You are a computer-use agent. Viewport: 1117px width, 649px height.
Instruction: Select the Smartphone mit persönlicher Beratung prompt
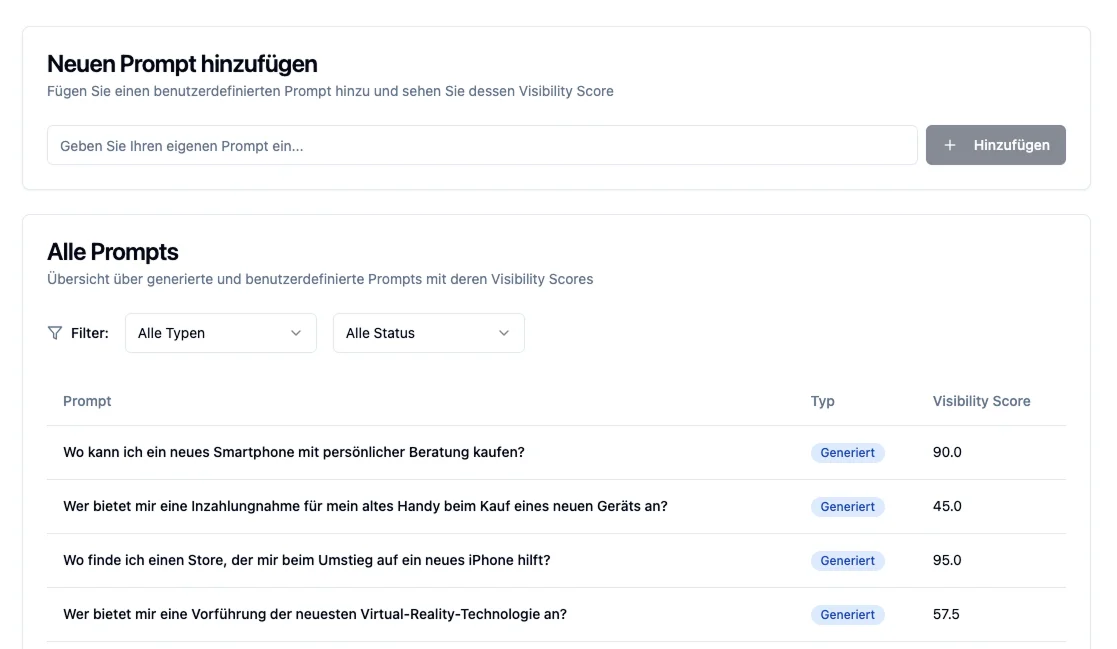[x=293, y=452]
